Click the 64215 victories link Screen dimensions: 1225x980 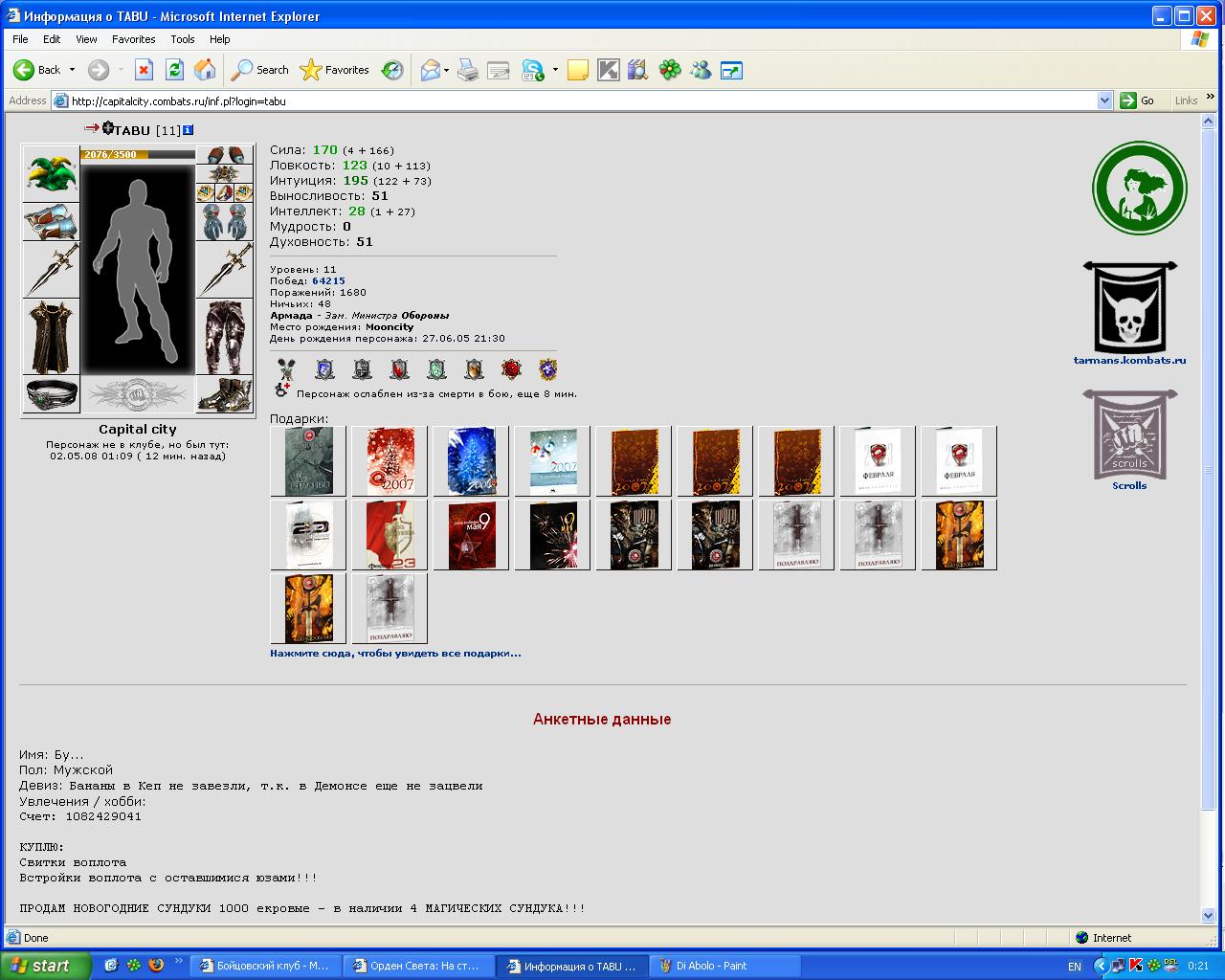328,281
